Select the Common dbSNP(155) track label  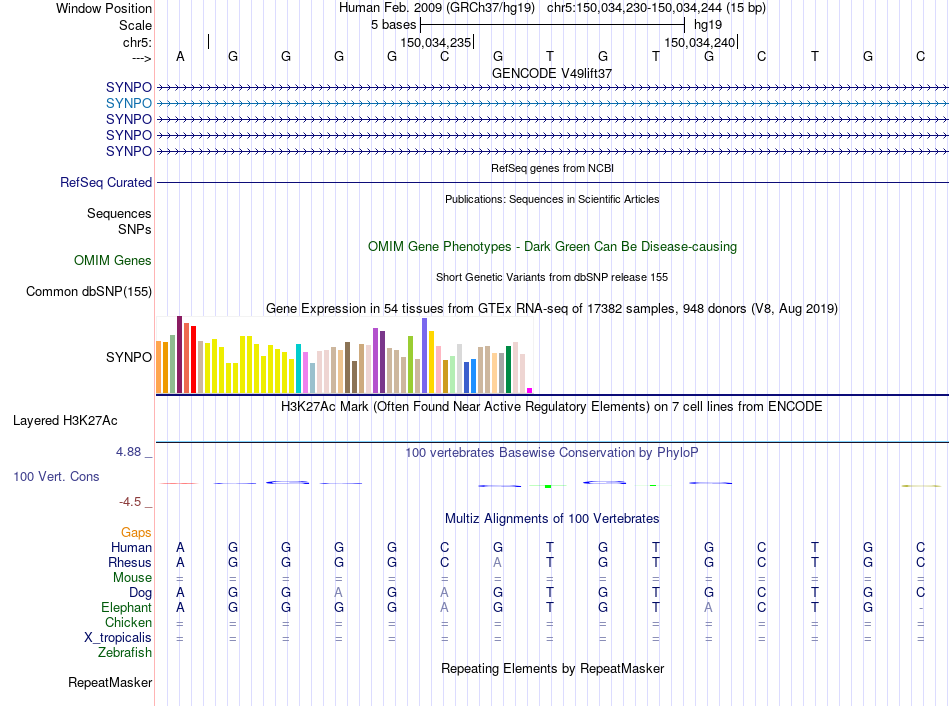89,291
